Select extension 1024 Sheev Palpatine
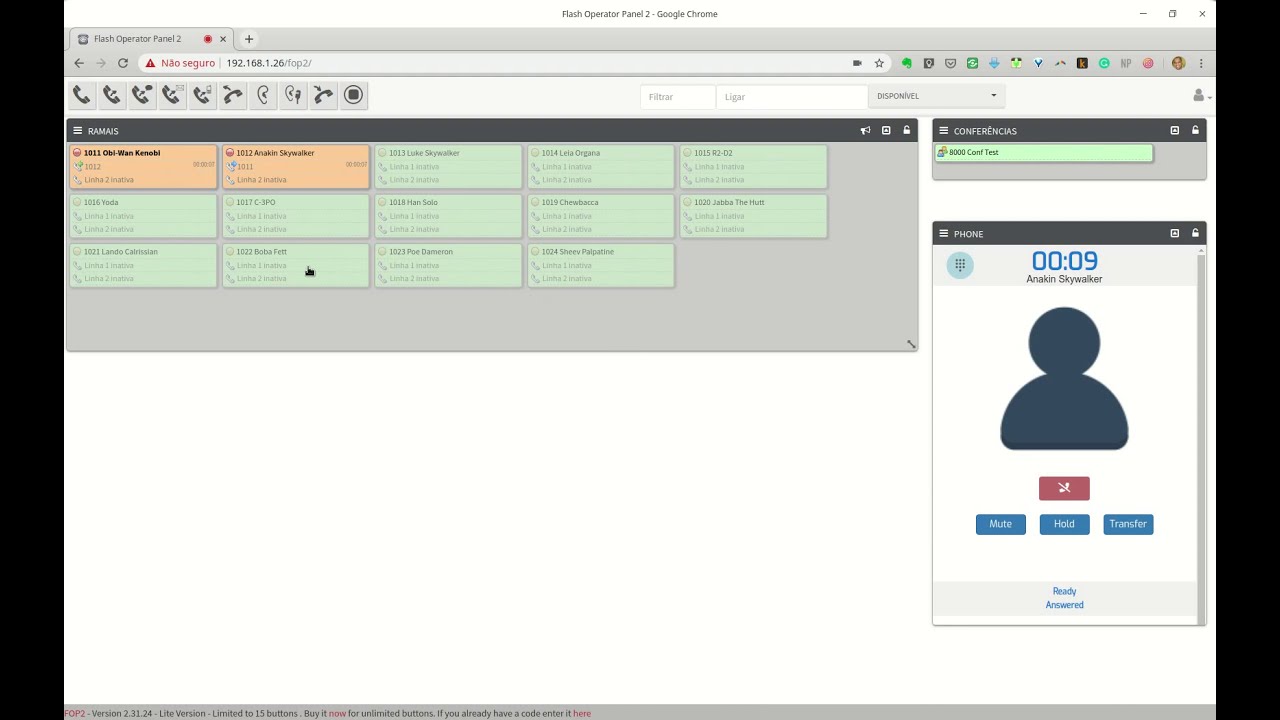This screenshot has width=1280, height=720. (601, 265)
